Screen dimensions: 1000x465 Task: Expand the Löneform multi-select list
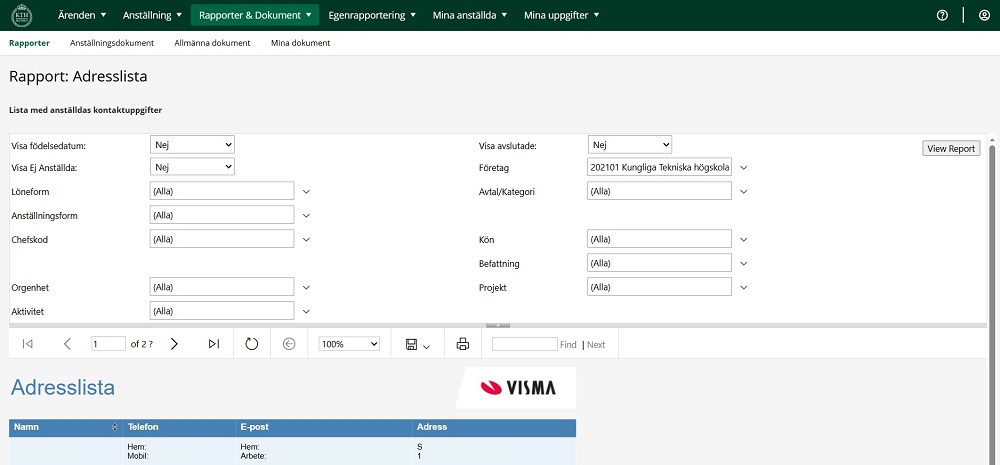pos(307,191)
